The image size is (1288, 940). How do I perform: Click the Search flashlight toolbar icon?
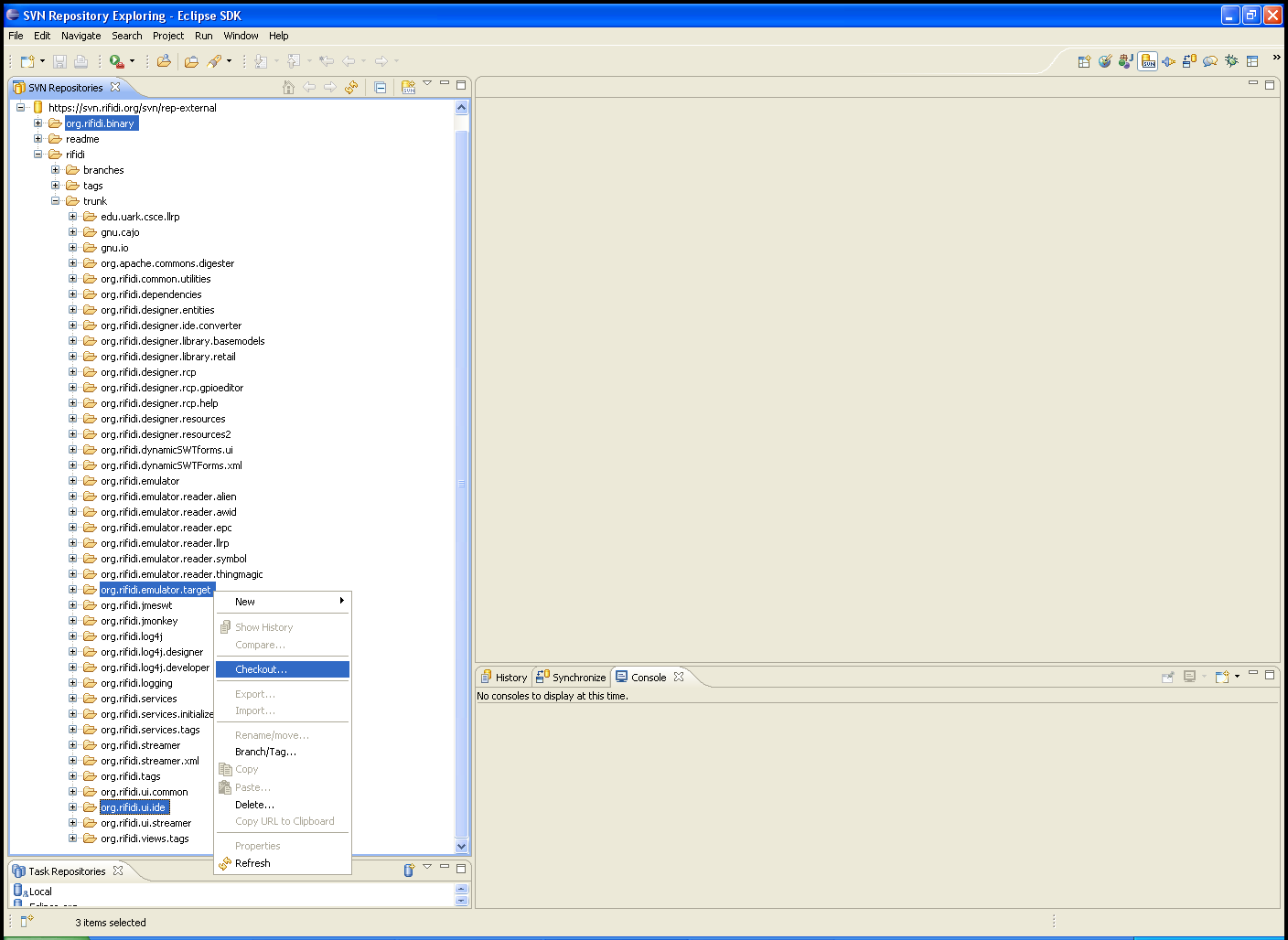click(x=214, y=61)
